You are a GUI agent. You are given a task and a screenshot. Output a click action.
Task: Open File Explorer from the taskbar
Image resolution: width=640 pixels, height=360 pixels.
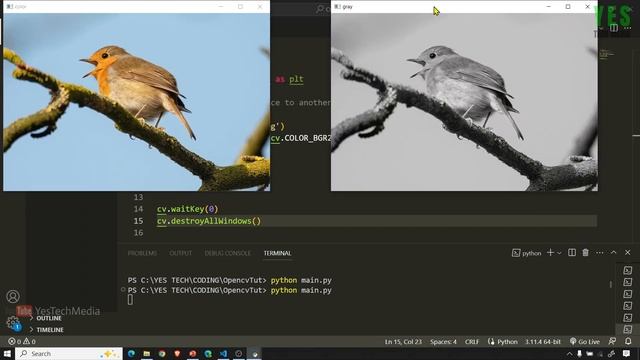coord(147,354)
